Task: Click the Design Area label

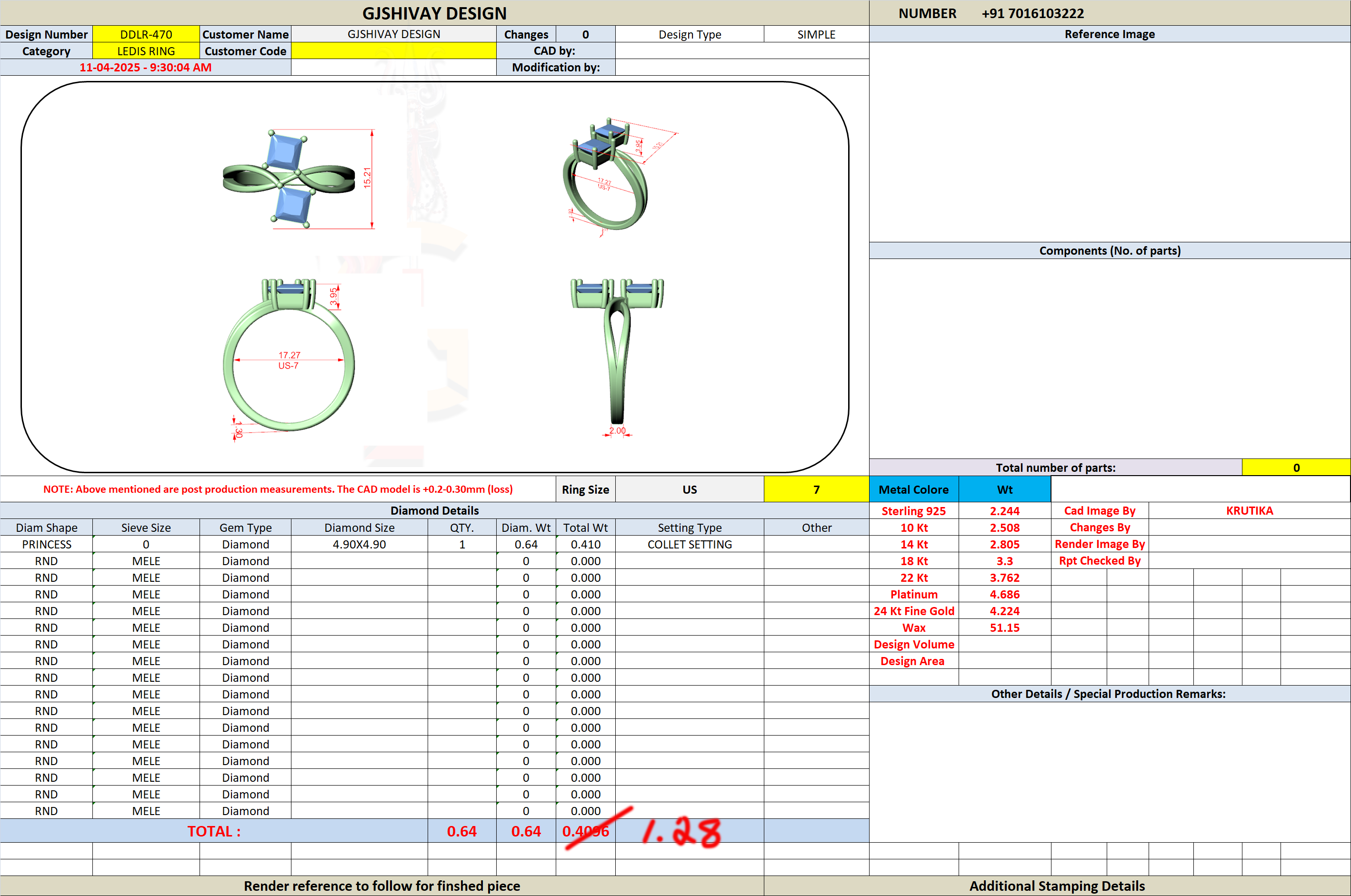Action: (x=912, y=660)
